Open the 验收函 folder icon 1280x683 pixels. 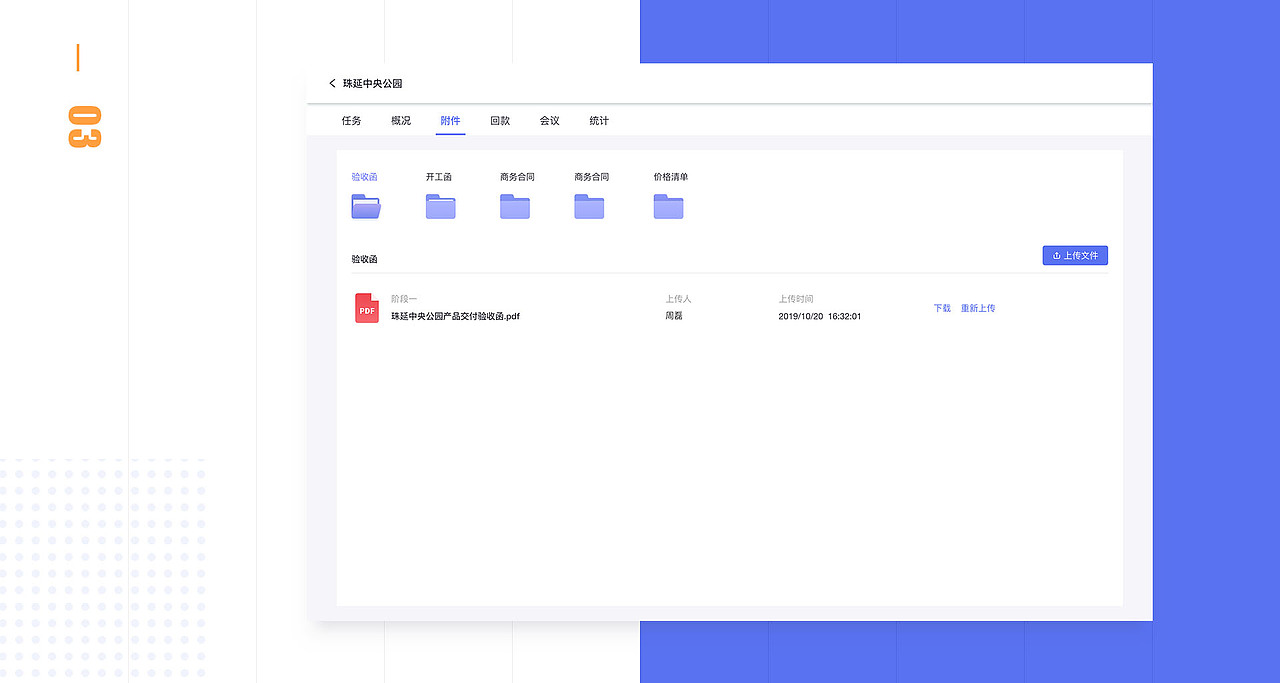click(366, 206)
